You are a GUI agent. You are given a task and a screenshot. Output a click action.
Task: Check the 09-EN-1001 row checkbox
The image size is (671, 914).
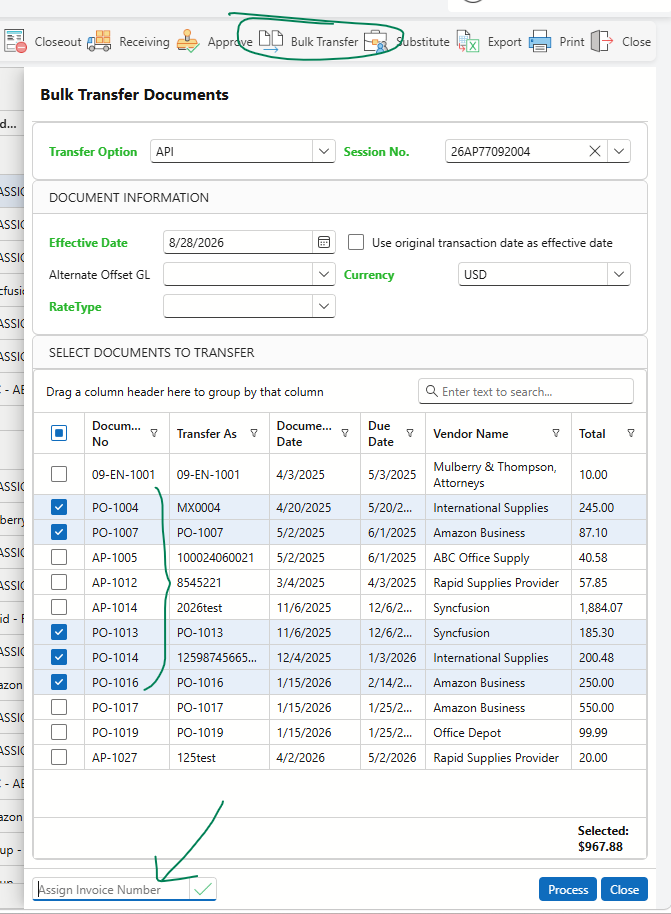click(x=59, y=474)
